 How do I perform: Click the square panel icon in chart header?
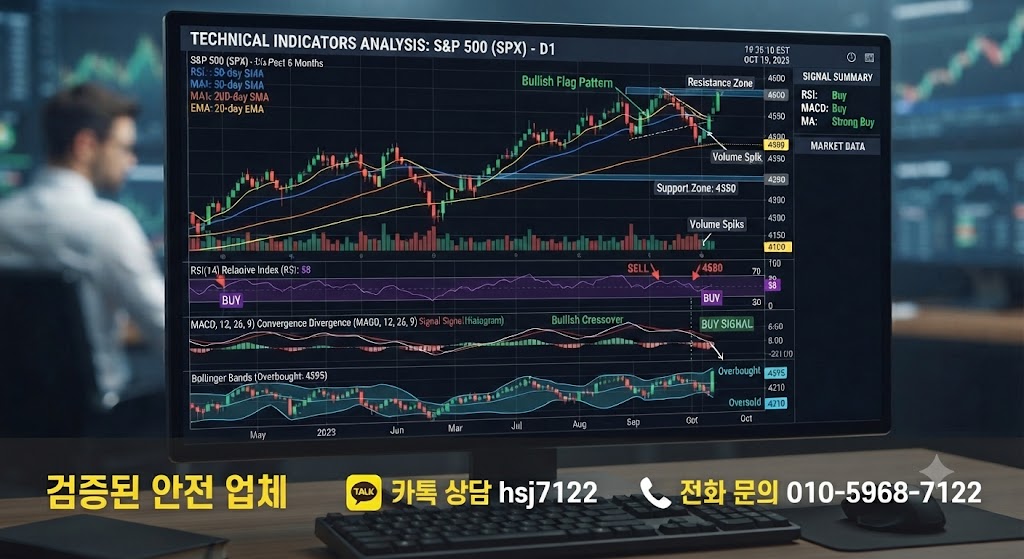point(869,57)
